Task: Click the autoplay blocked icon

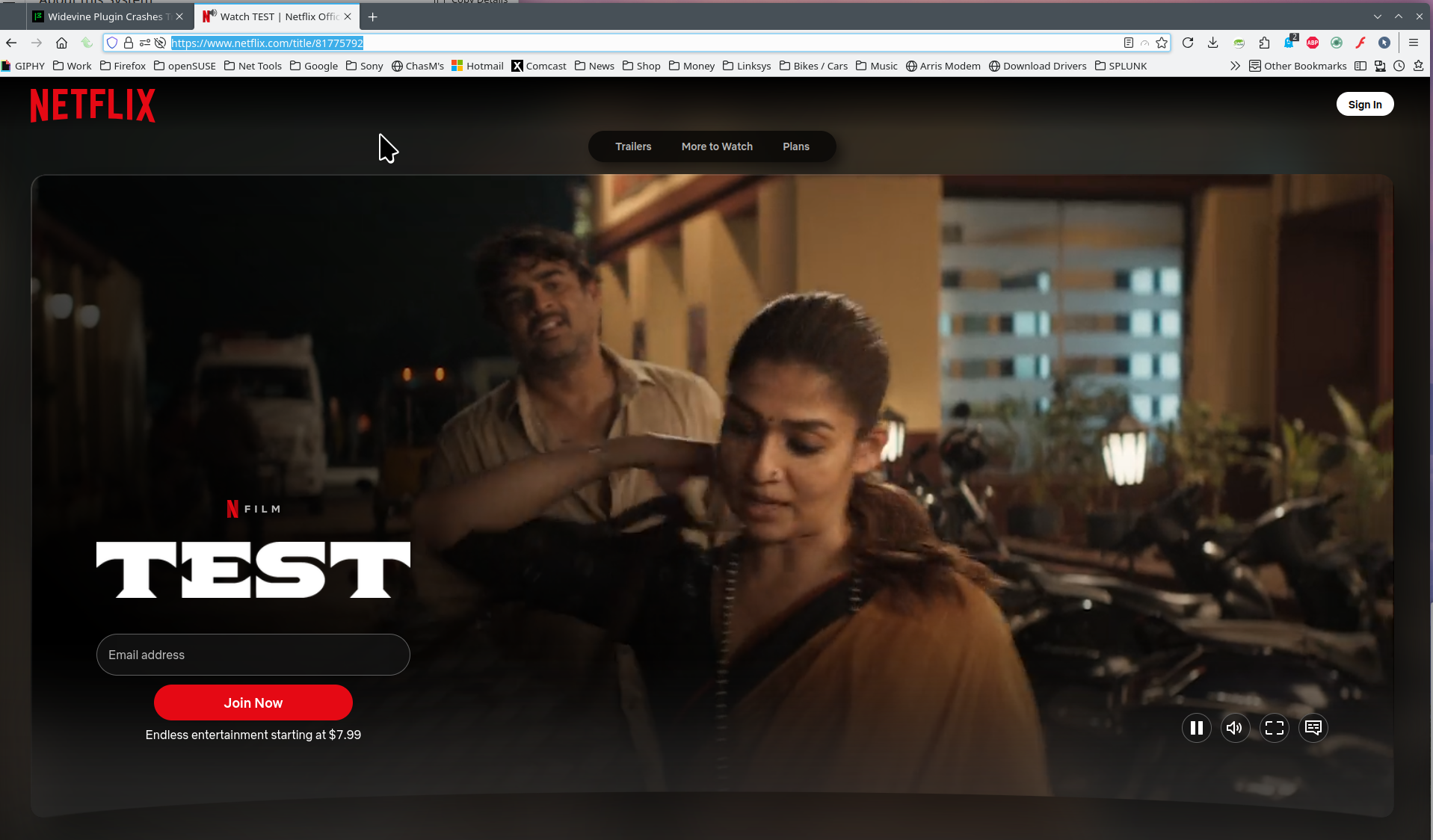Action: coord(160,43)
